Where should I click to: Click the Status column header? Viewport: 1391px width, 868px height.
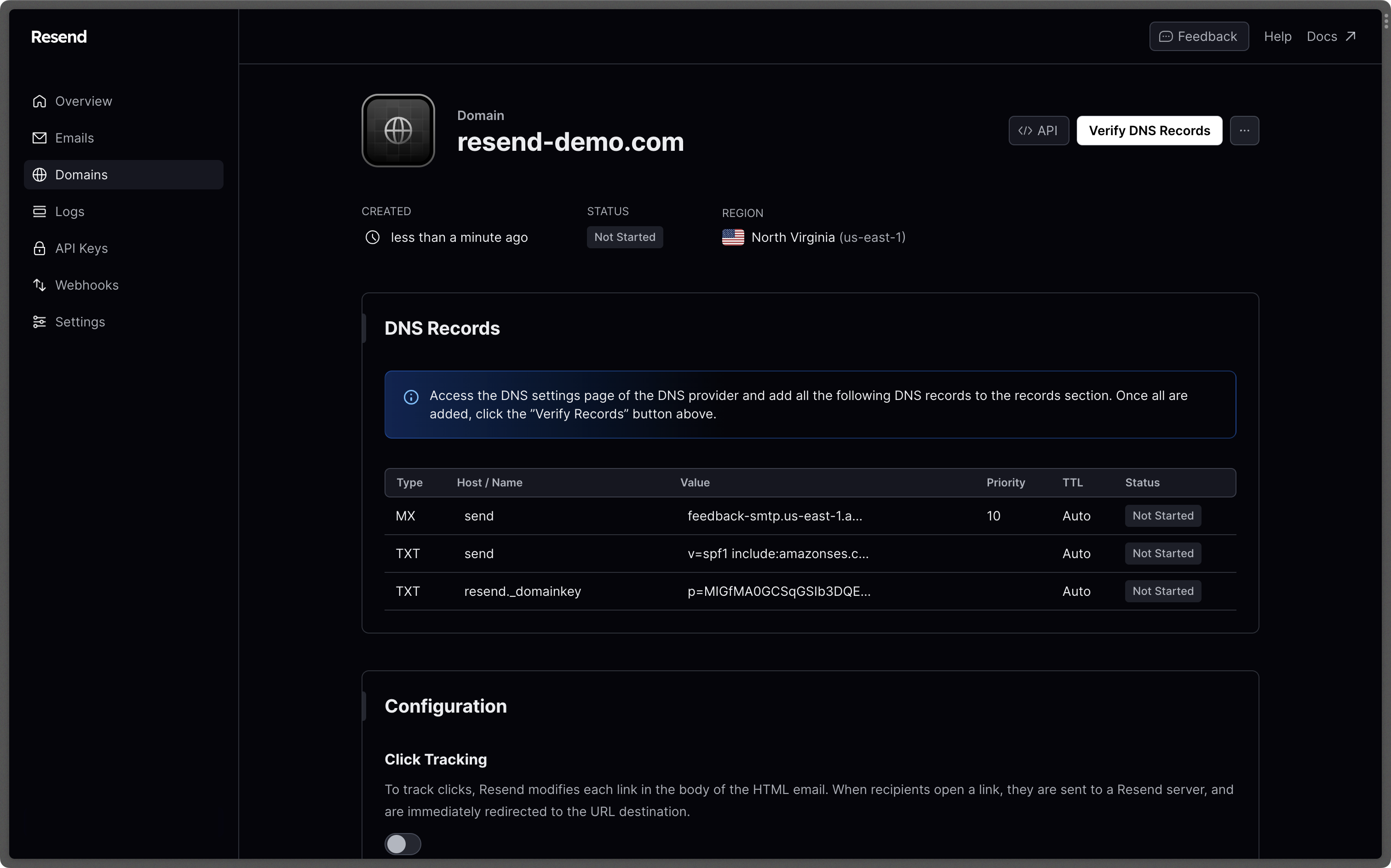click(x=1142, y=482)
